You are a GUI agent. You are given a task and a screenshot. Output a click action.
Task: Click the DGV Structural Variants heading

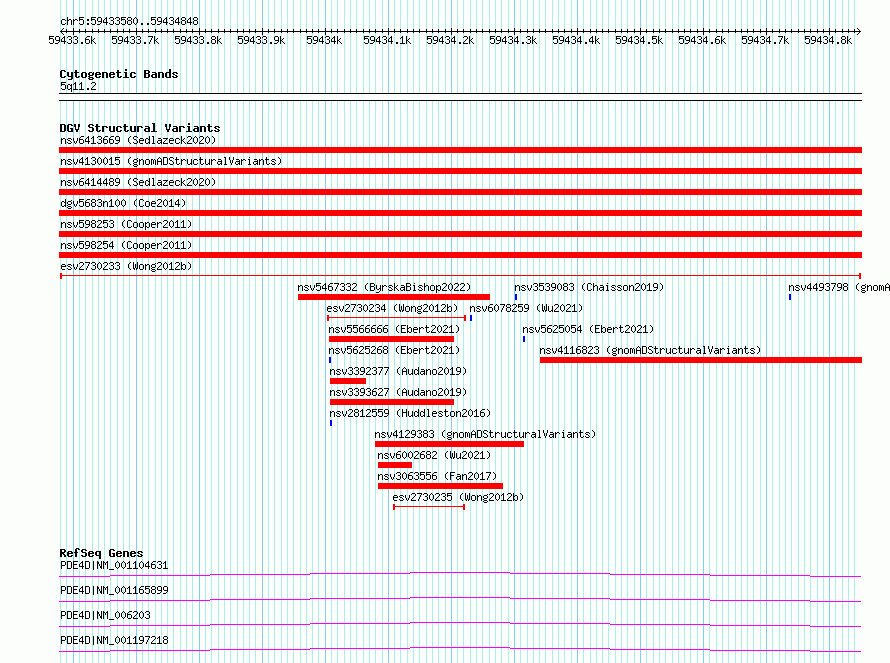[x=140, y=128]
